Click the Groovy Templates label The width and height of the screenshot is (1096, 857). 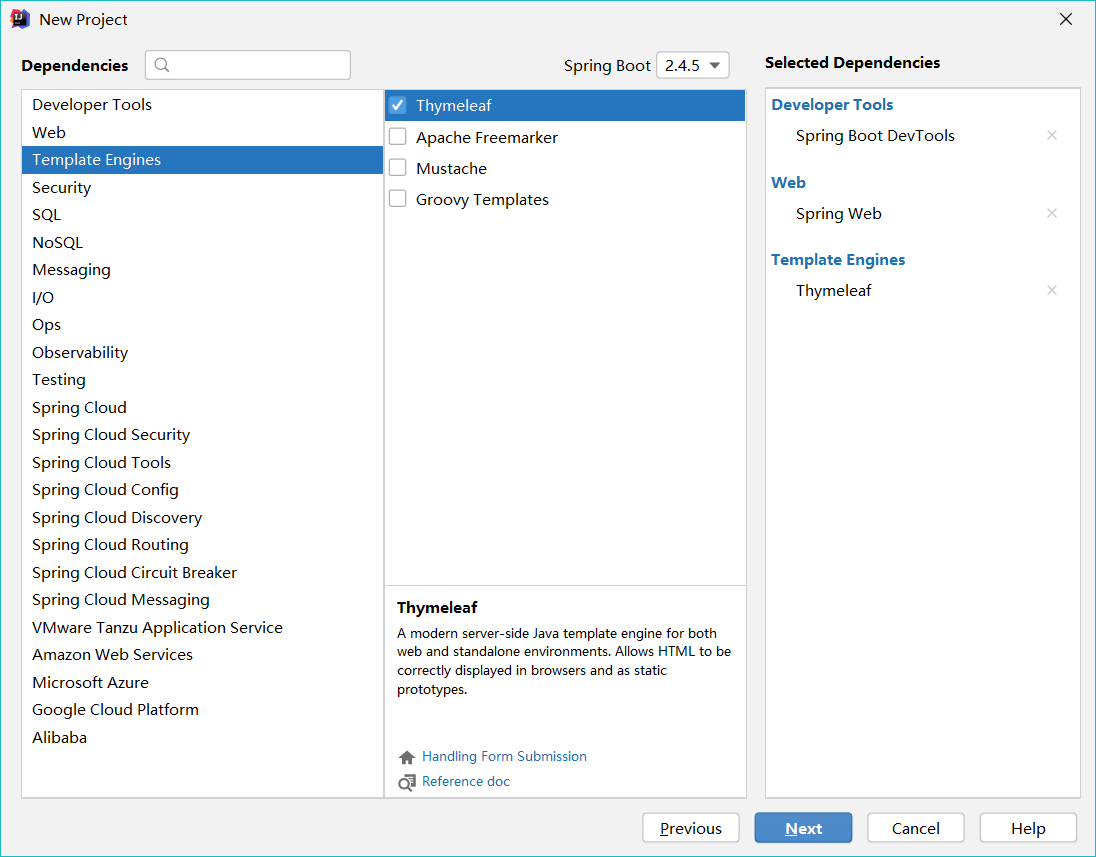click(482, 199)
